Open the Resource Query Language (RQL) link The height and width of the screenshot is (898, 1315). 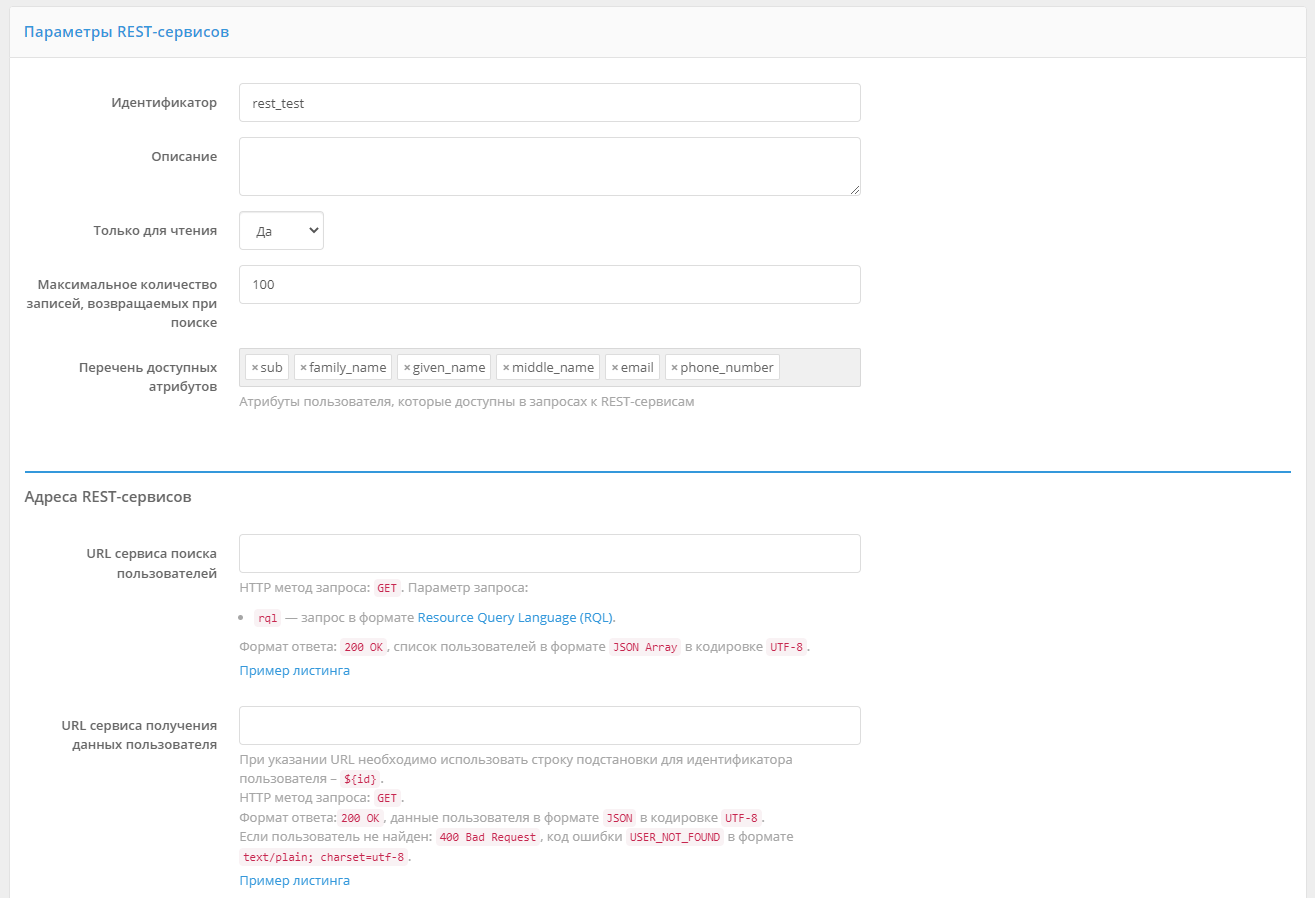516,617
